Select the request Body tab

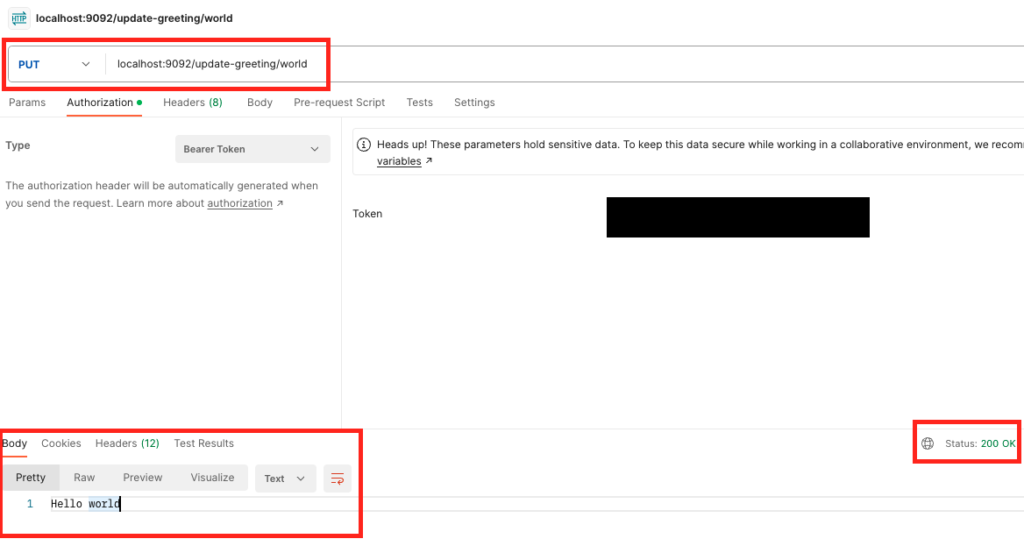(x=259, y=102)
